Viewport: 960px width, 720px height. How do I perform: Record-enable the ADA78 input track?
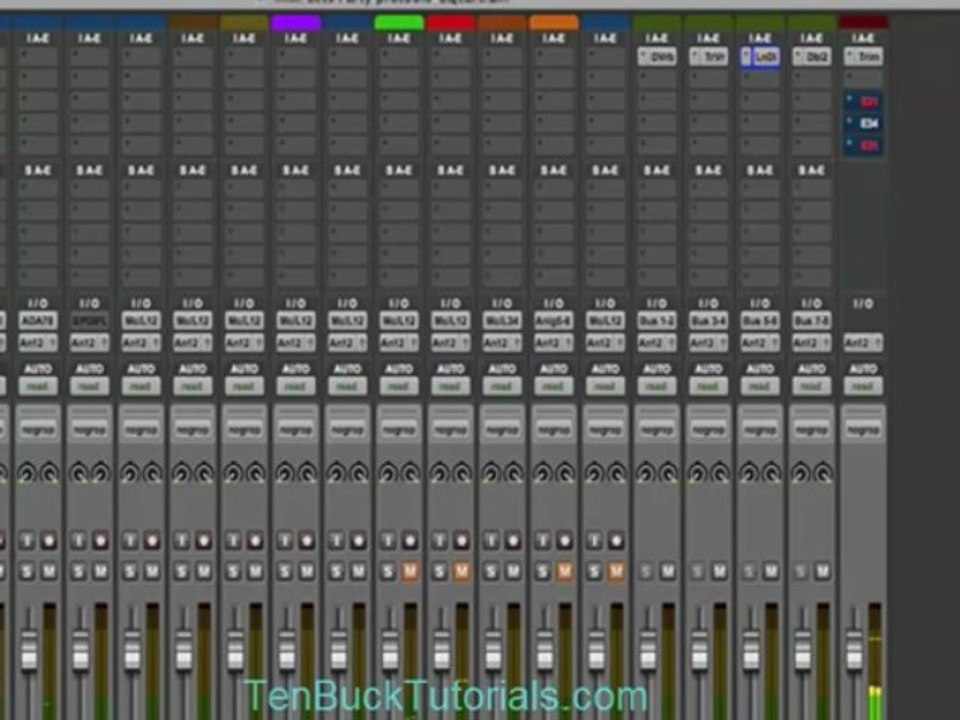(49, 541)
